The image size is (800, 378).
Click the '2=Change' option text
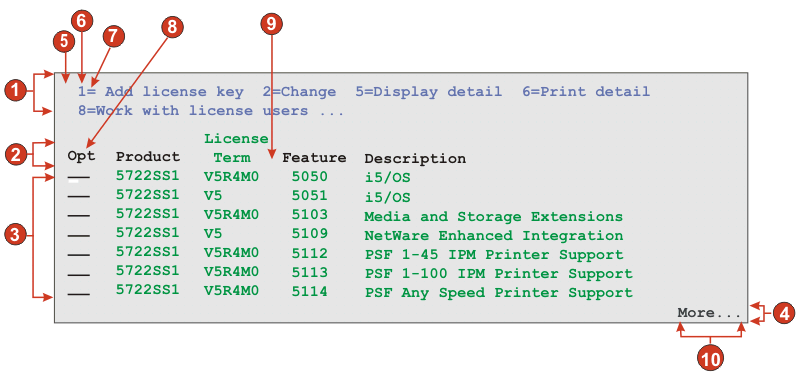[x=299, y=92]
